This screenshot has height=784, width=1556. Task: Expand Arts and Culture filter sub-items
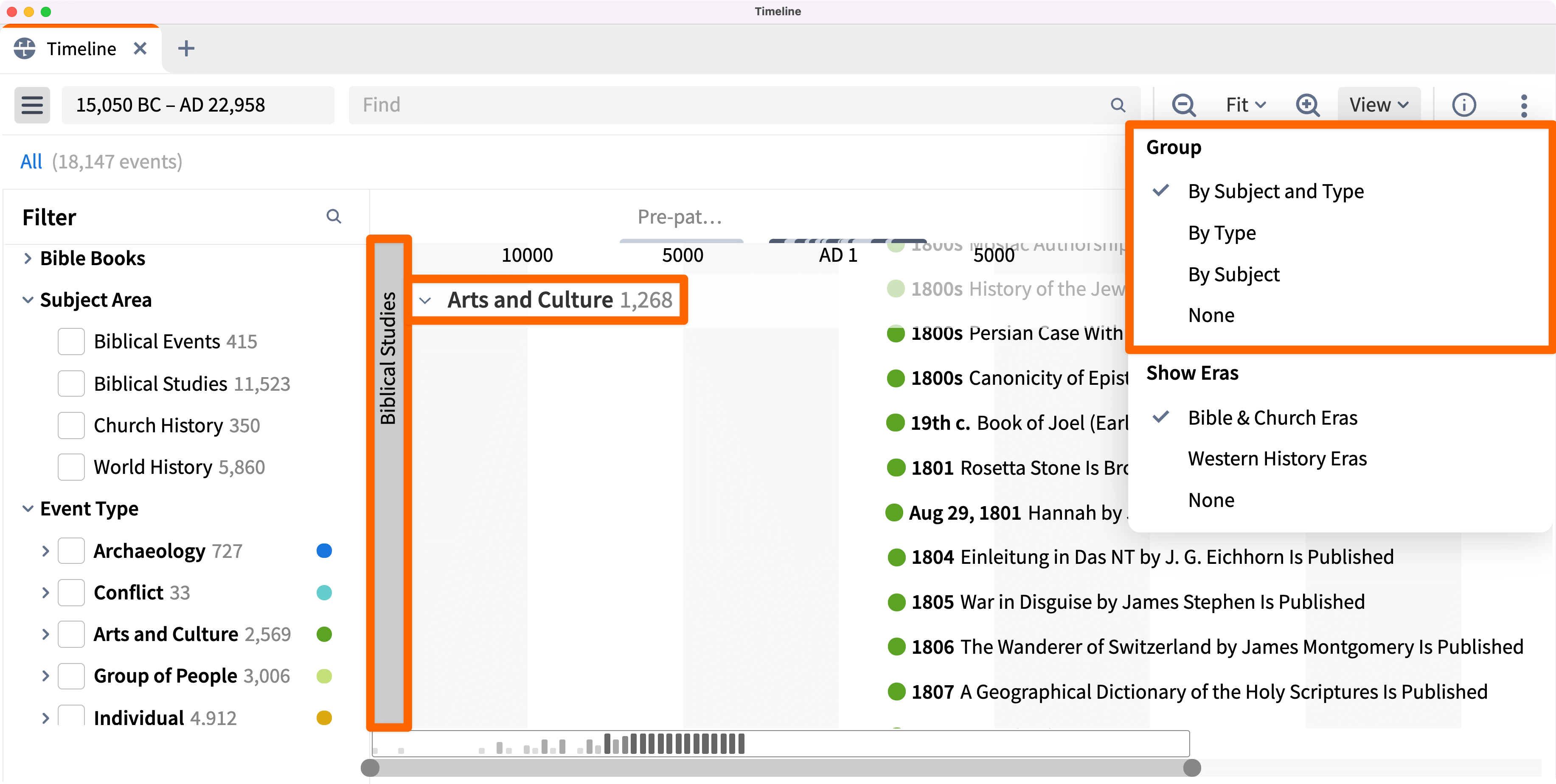[x=45, y=634]
